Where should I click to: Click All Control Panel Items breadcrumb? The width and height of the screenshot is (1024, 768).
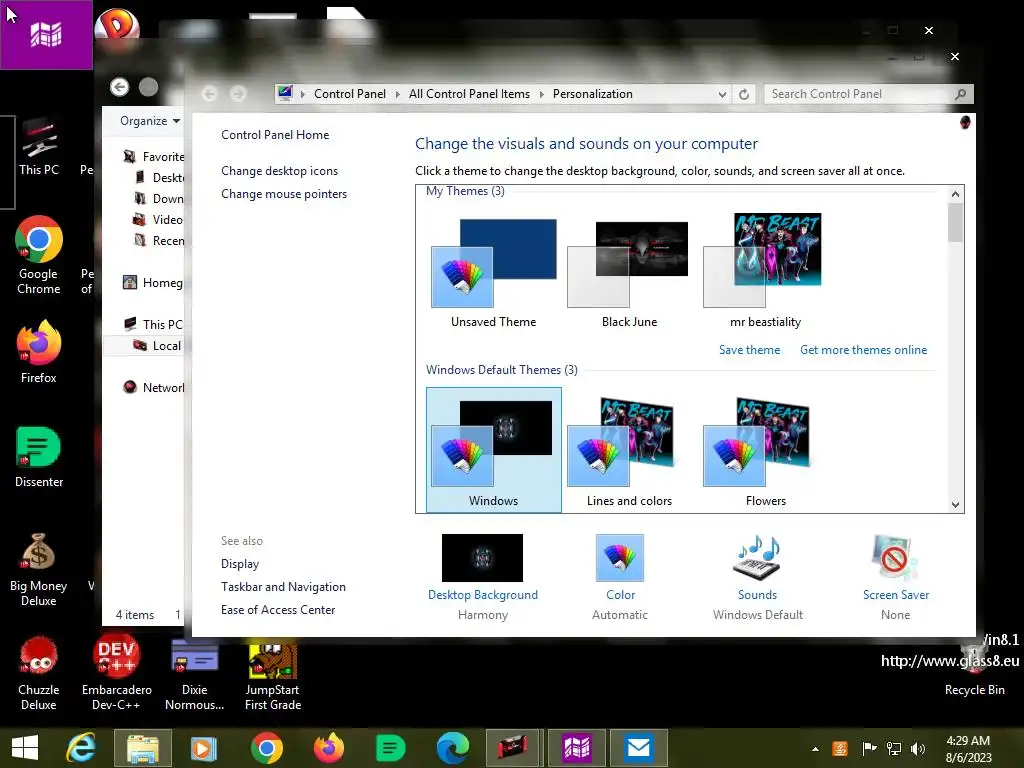[469, 94]
